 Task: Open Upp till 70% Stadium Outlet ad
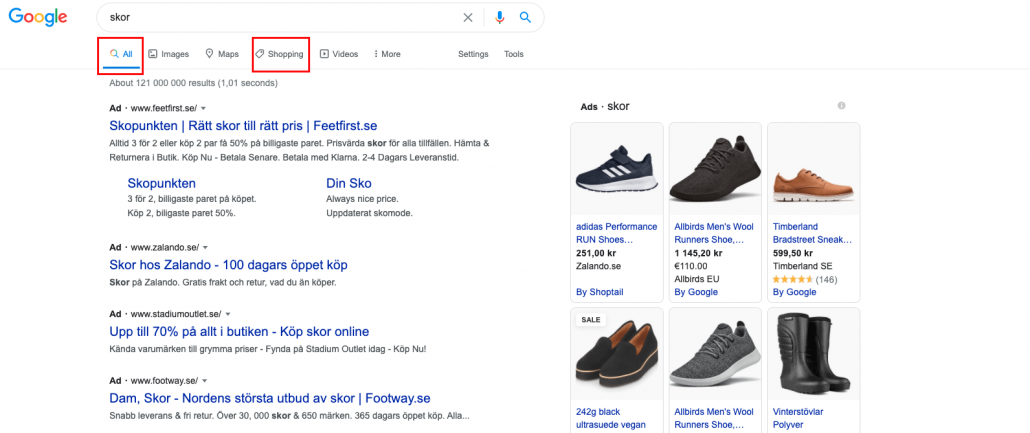[x=239, y=332]
